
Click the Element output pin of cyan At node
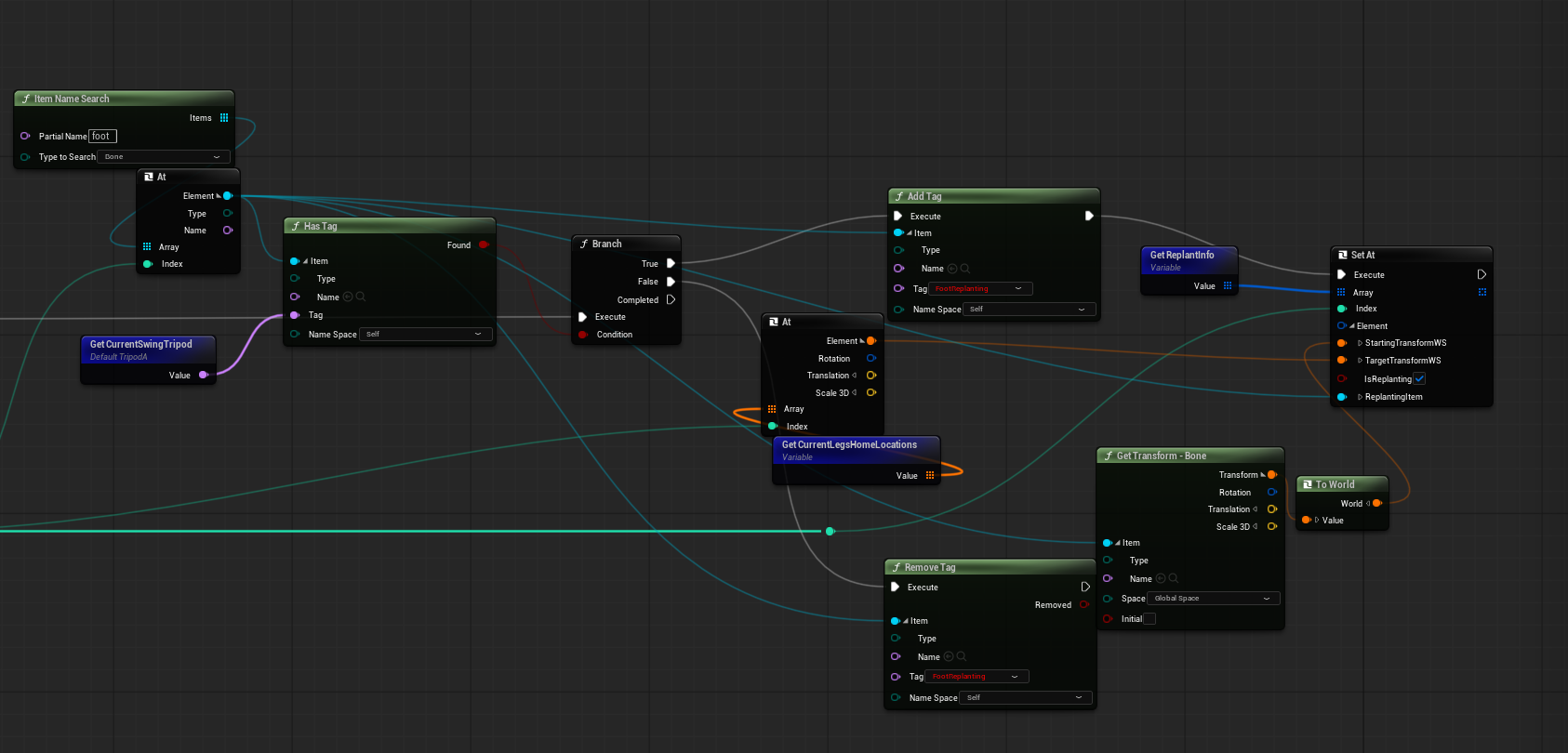pos(228,196)
